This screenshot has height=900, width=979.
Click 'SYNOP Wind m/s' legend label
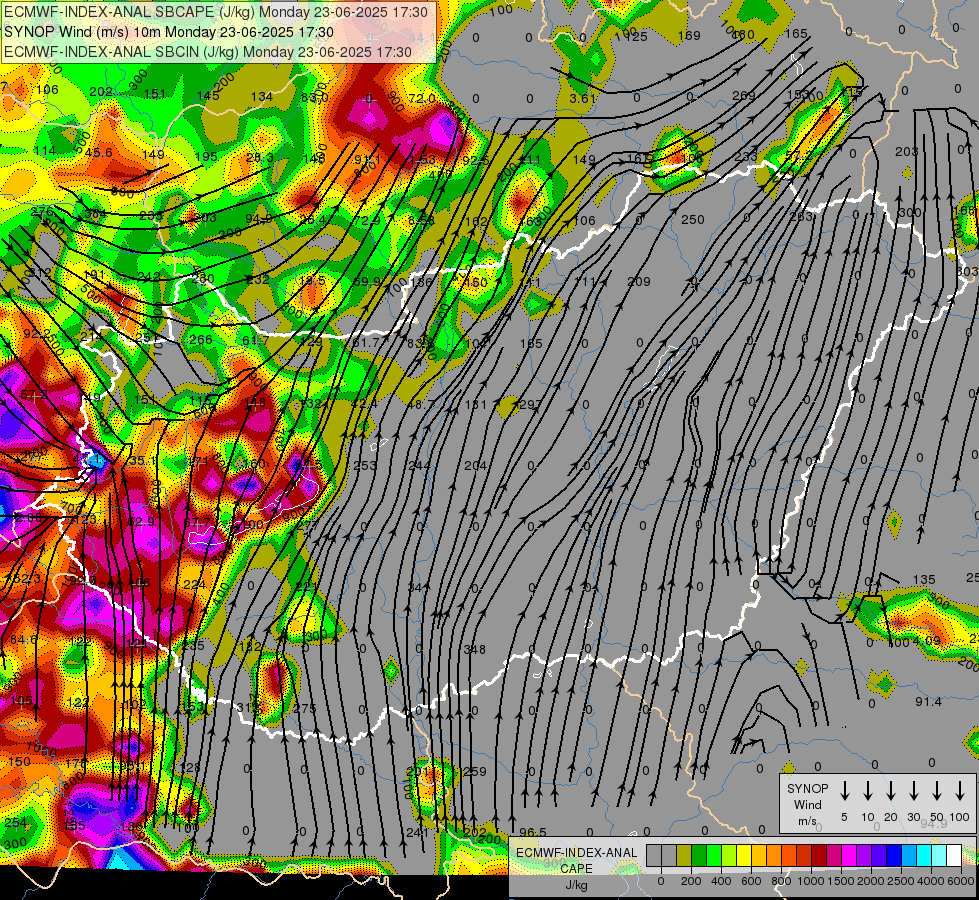807,804
